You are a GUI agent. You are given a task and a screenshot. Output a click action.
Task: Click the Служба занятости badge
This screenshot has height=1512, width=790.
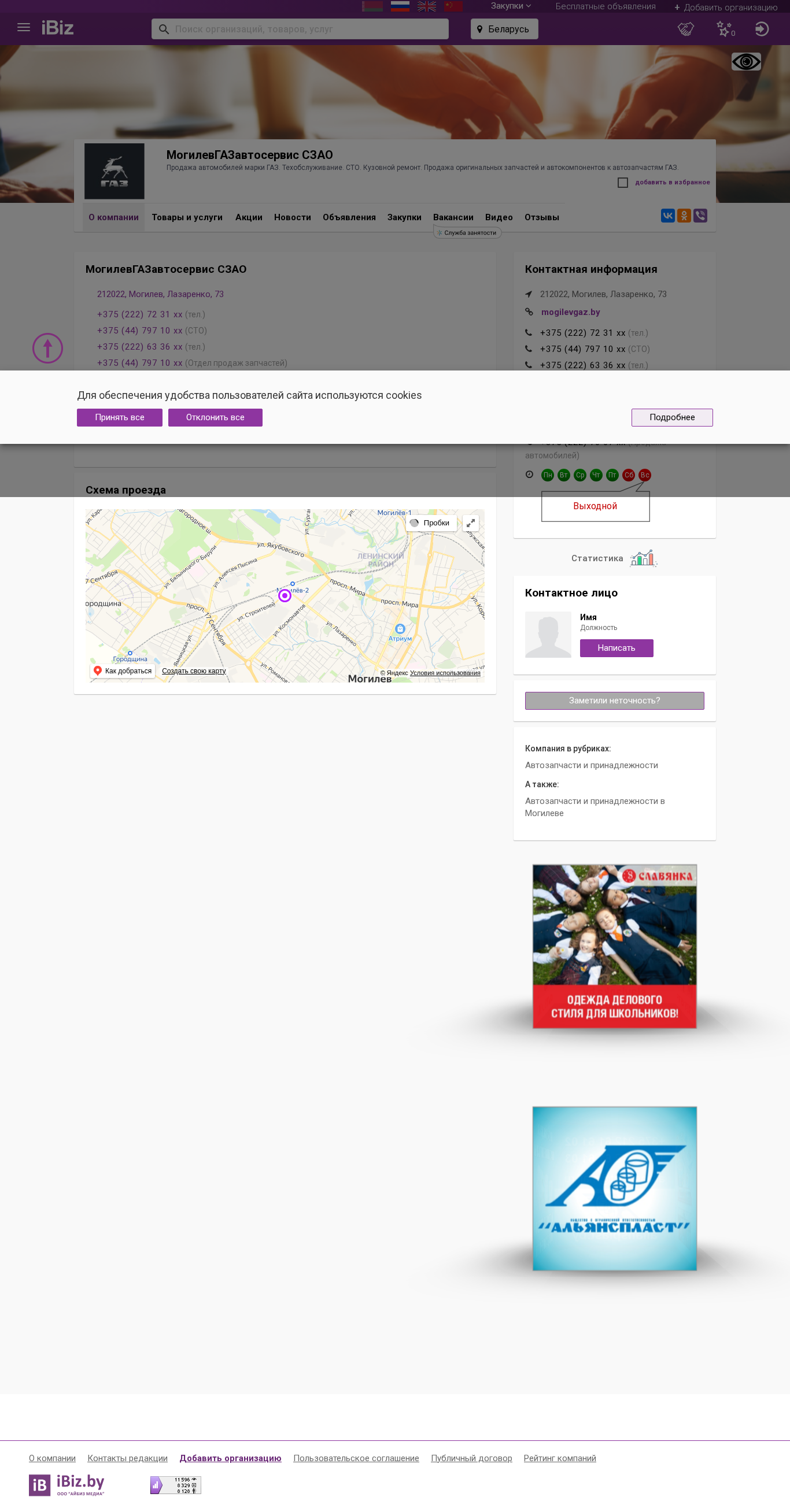click(x=467, y=232)
